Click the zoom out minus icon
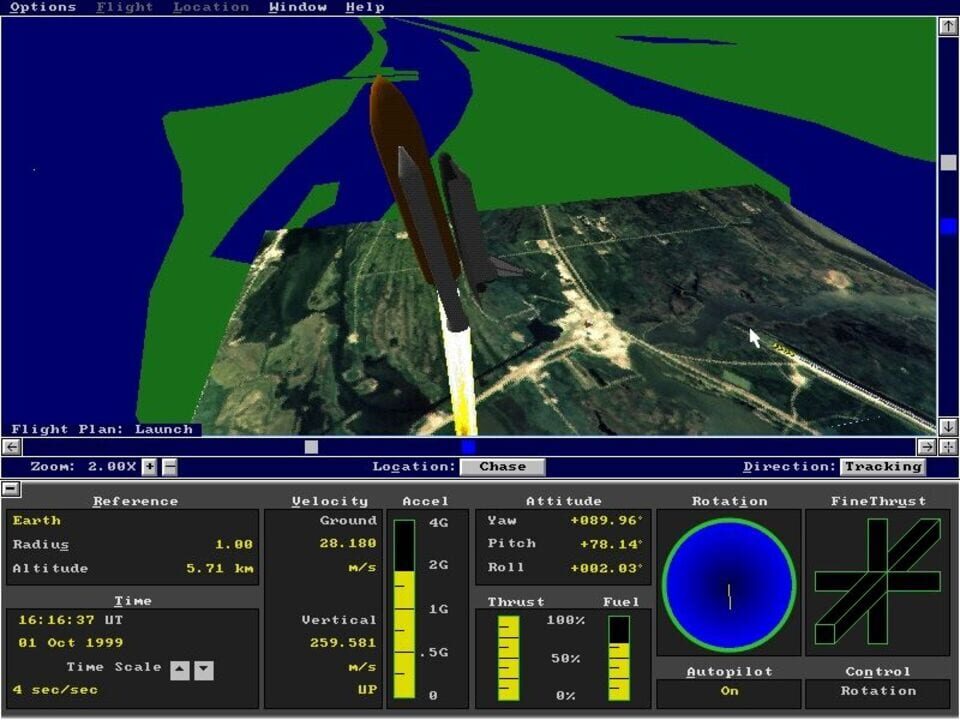 pos(170,465)
